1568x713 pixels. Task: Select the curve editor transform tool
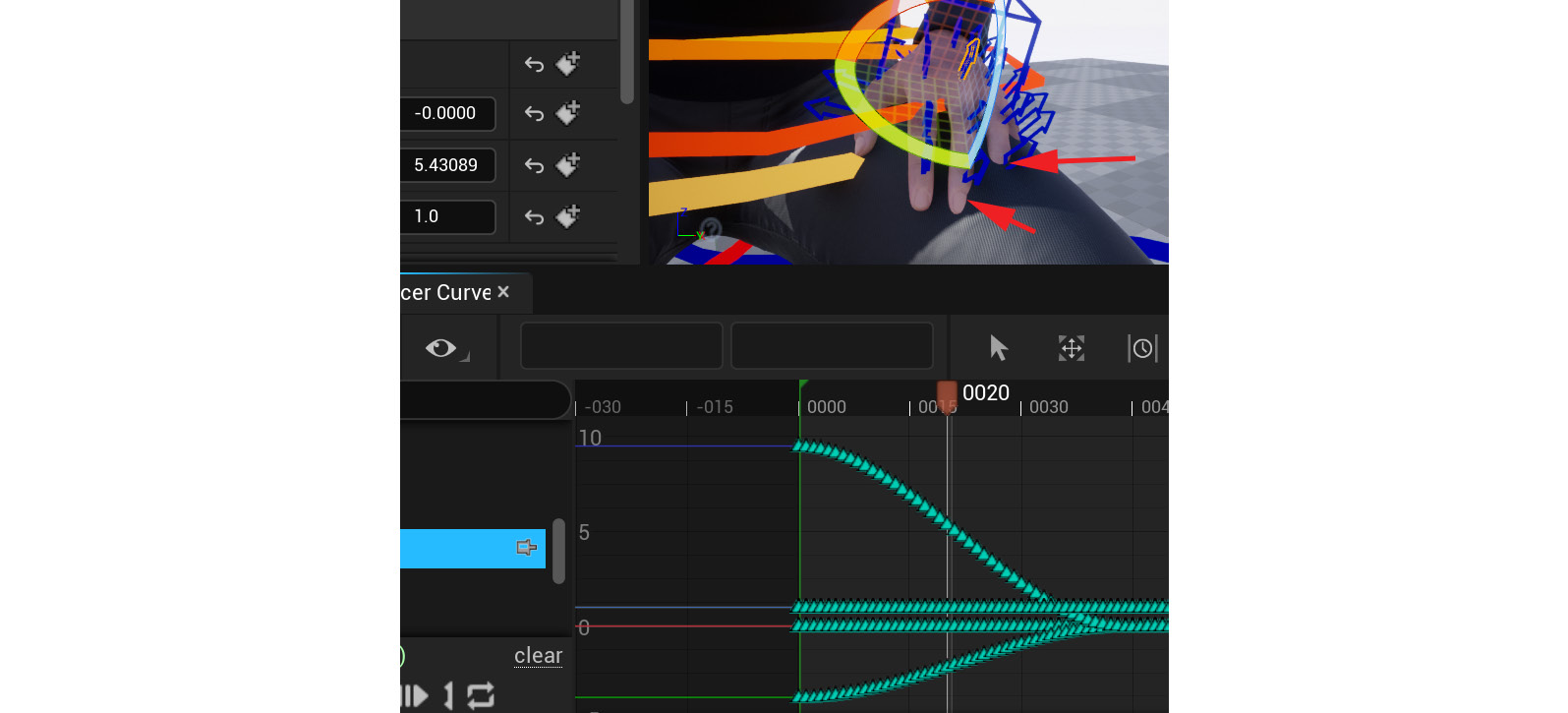click(x=1072, y=348)
